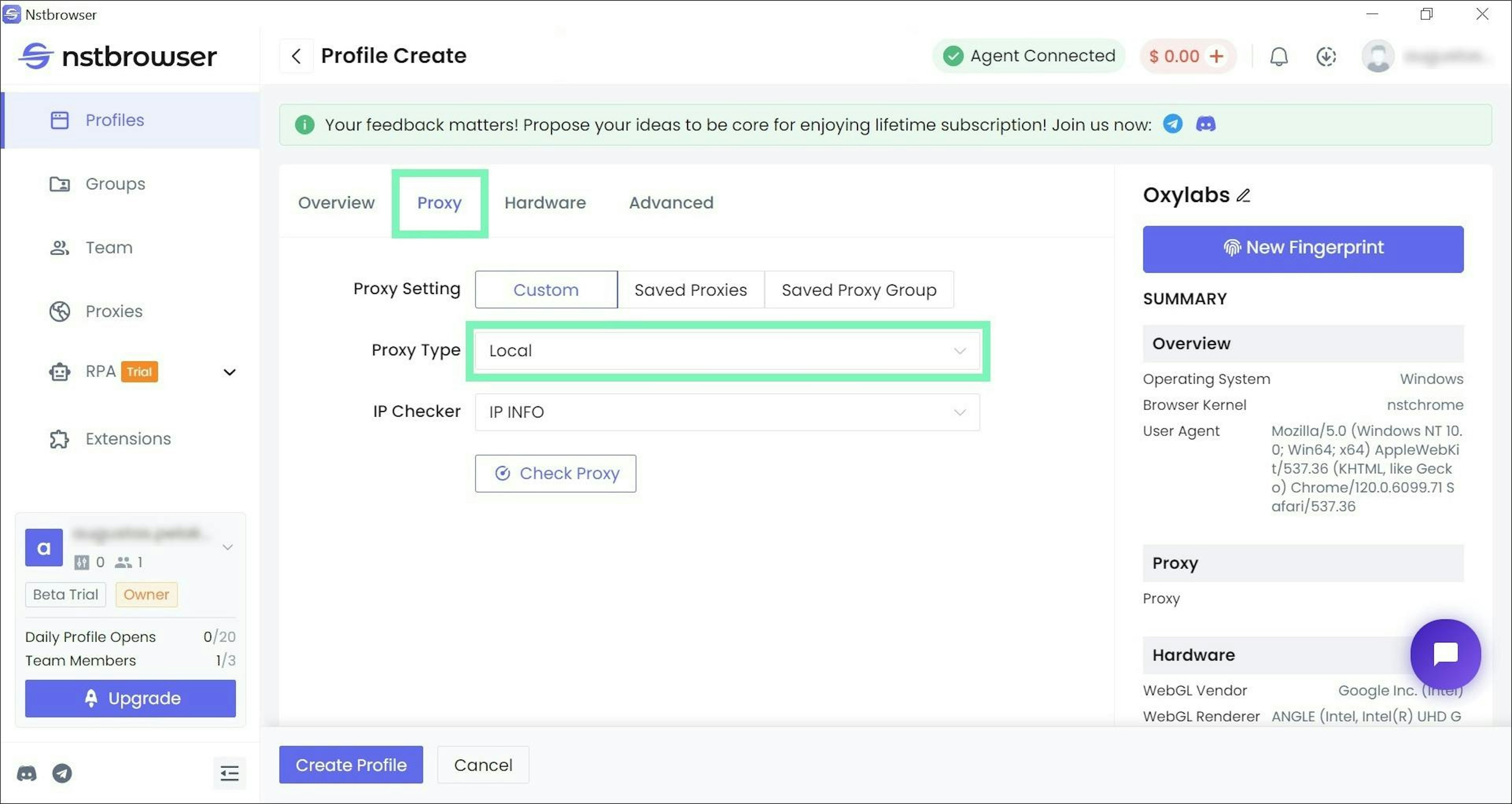Open the download manager icon
Image resolution: width=1512 pixels, height=804 pixels.
[1326, 56]
